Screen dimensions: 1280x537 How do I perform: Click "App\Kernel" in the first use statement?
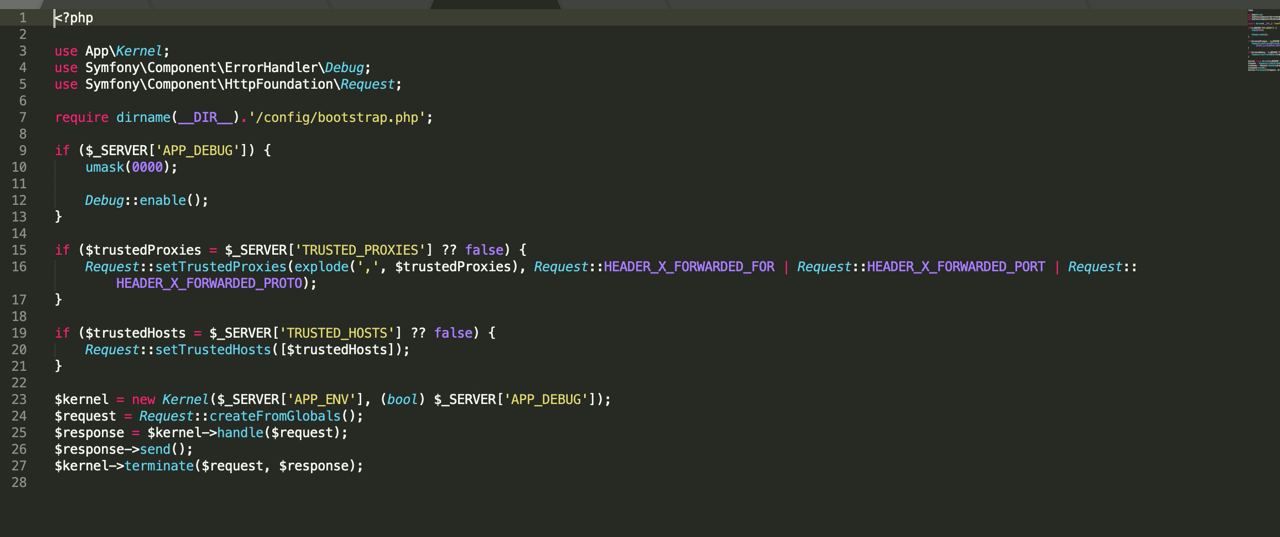click(124, 51)
